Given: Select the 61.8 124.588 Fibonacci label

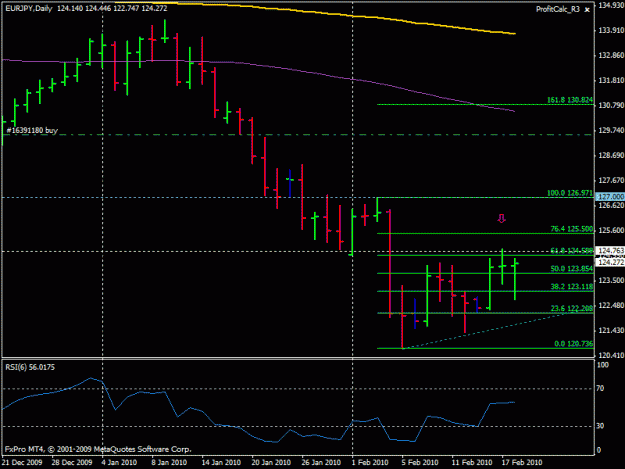Looking at the screenshot, I should (572, 251).
